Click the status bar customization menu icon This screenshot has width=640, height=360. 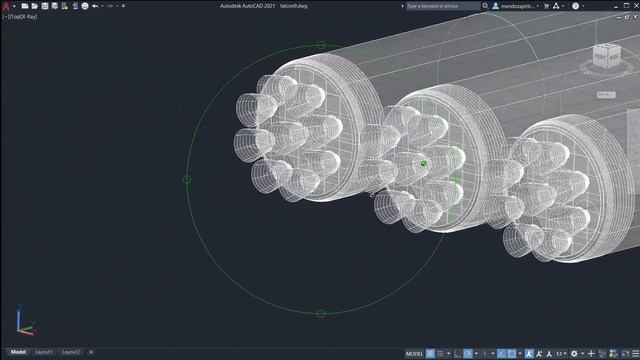(635, 353)
